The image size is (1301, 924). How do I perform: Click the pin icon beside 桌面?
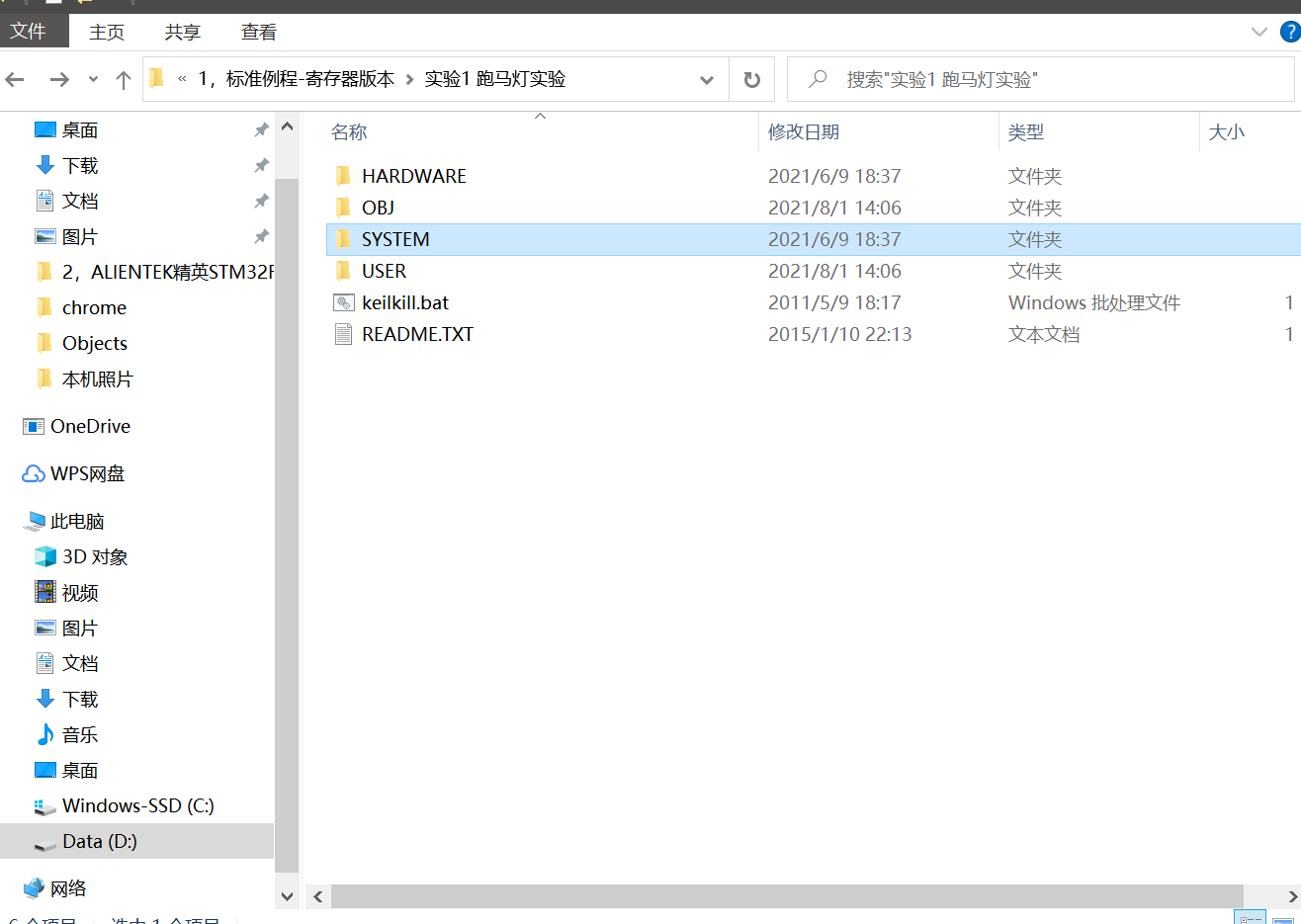(261, 129)
